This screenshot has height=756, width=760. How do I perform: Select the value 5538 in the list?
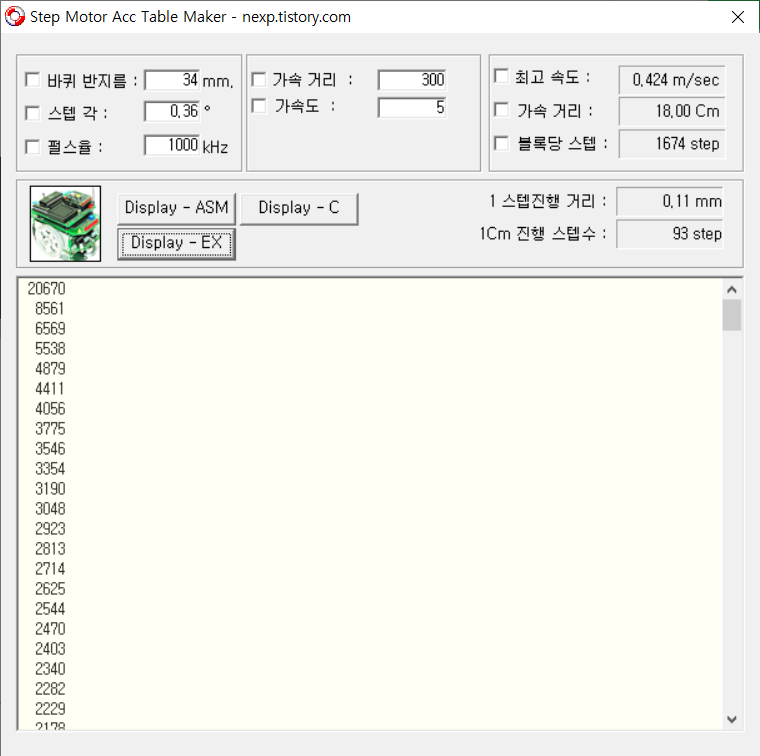pos(50,349)
